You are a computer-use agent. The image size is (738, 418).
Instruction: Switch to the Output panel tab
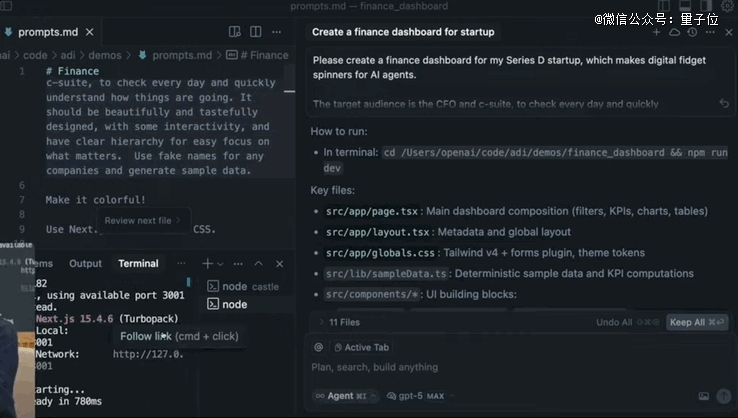(85, 264)
